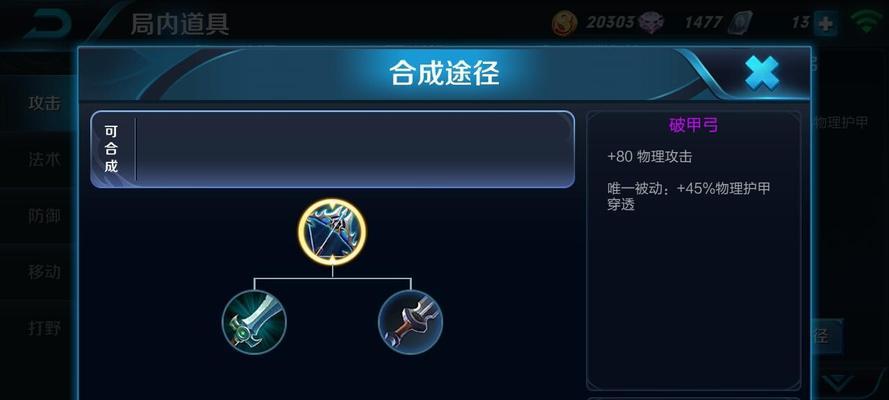Viewport: 889px width, 400px height.
Task: Select the armor-piercing bow item icon
Action: [x=332, y=232]
